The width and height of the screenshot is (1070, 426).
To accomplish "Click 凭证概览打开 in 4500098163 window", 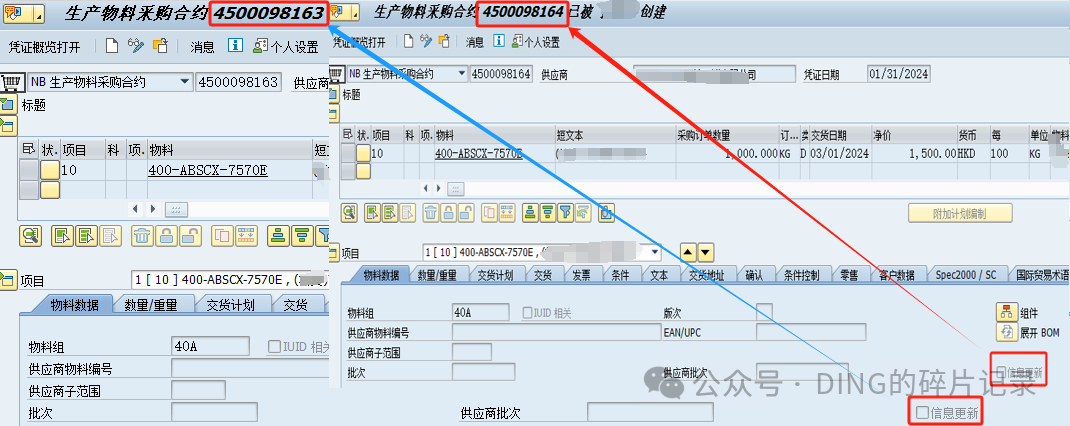I will click(44, 46).
